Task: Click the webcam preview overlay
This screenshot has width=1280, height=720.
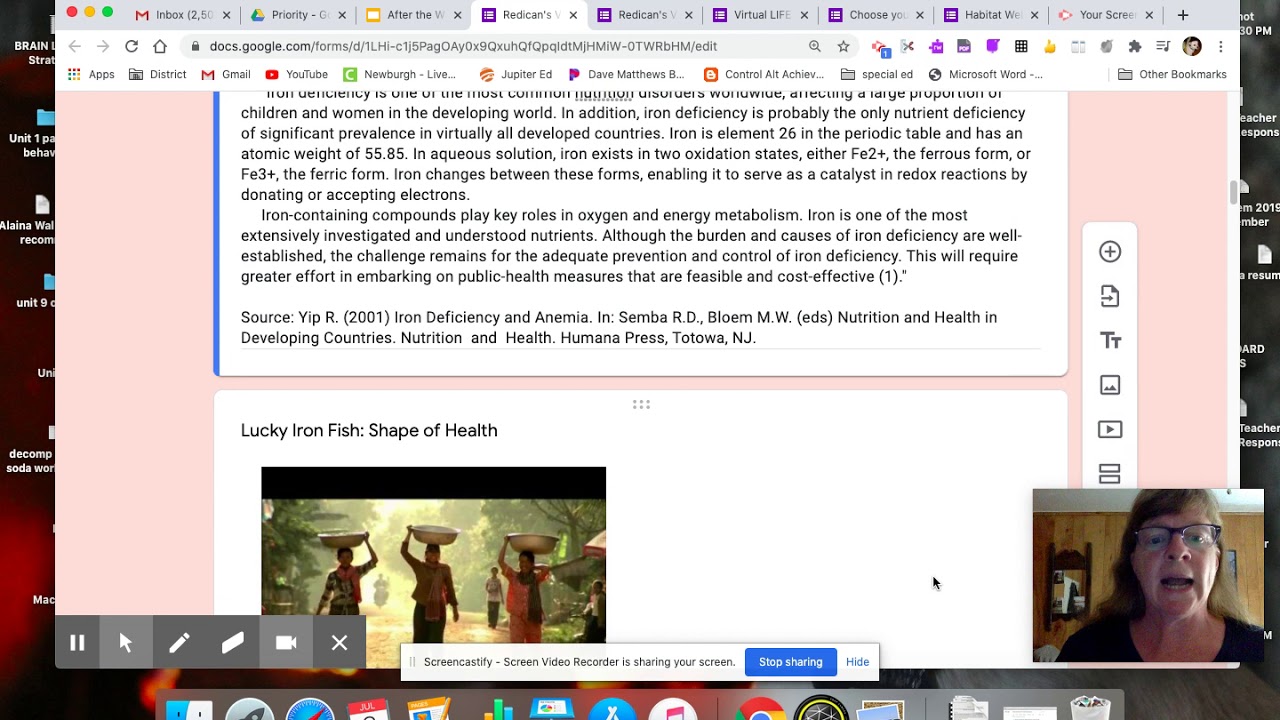Action: (1148, 575)
